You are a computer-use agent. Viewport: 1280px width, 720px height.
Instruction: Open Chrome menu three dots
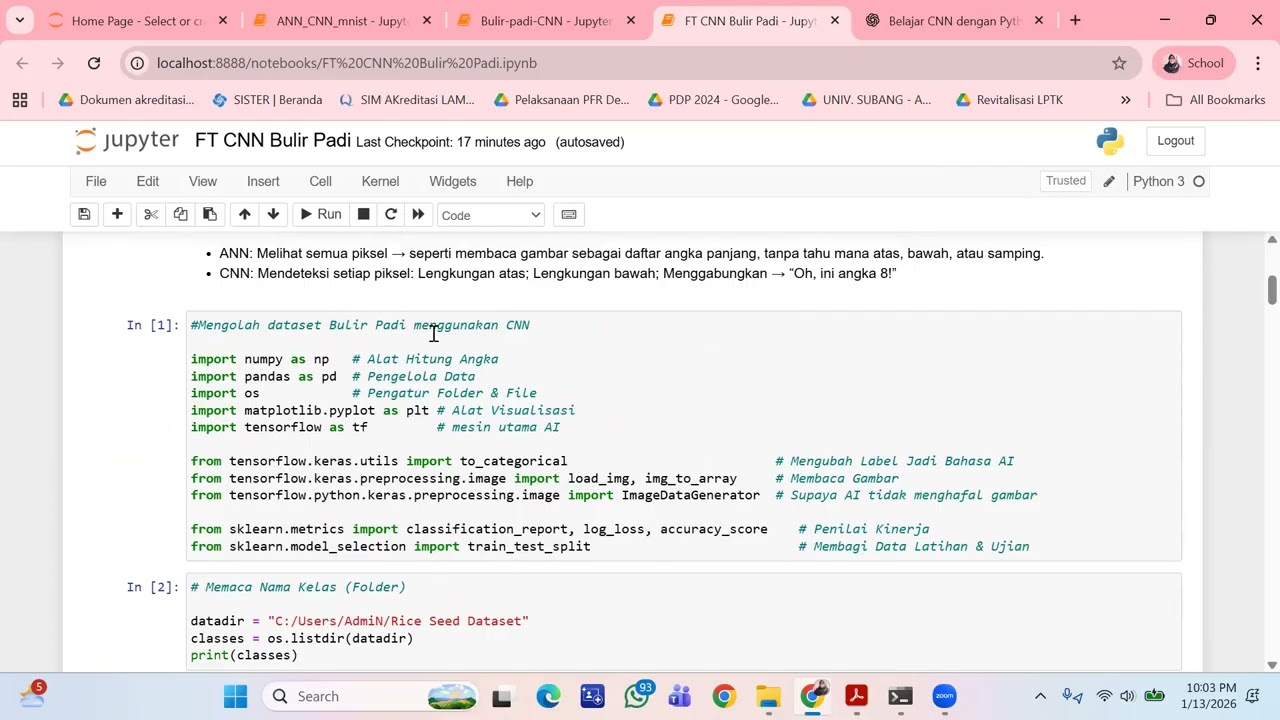[1257, 63]
